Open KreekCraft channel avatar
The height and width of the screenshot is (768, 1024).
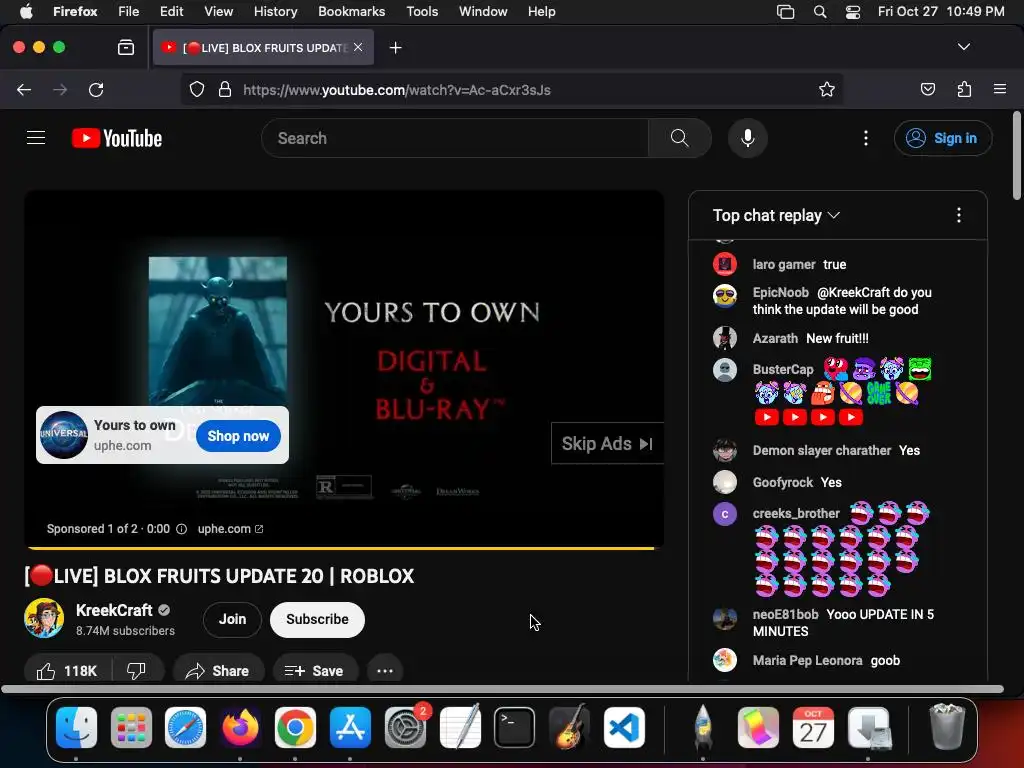point(44,618)
